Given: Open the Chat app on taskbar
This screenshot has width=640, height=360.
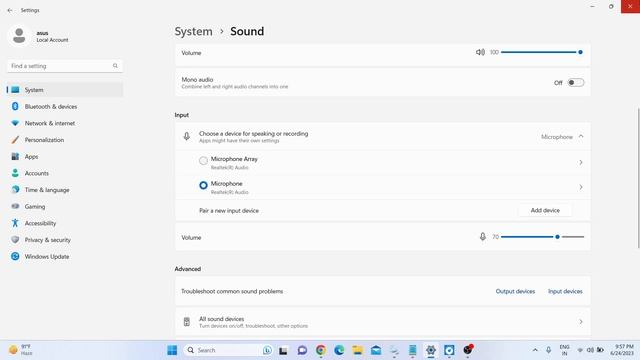Looking at the screenshot, I should [x=302, y=350].
